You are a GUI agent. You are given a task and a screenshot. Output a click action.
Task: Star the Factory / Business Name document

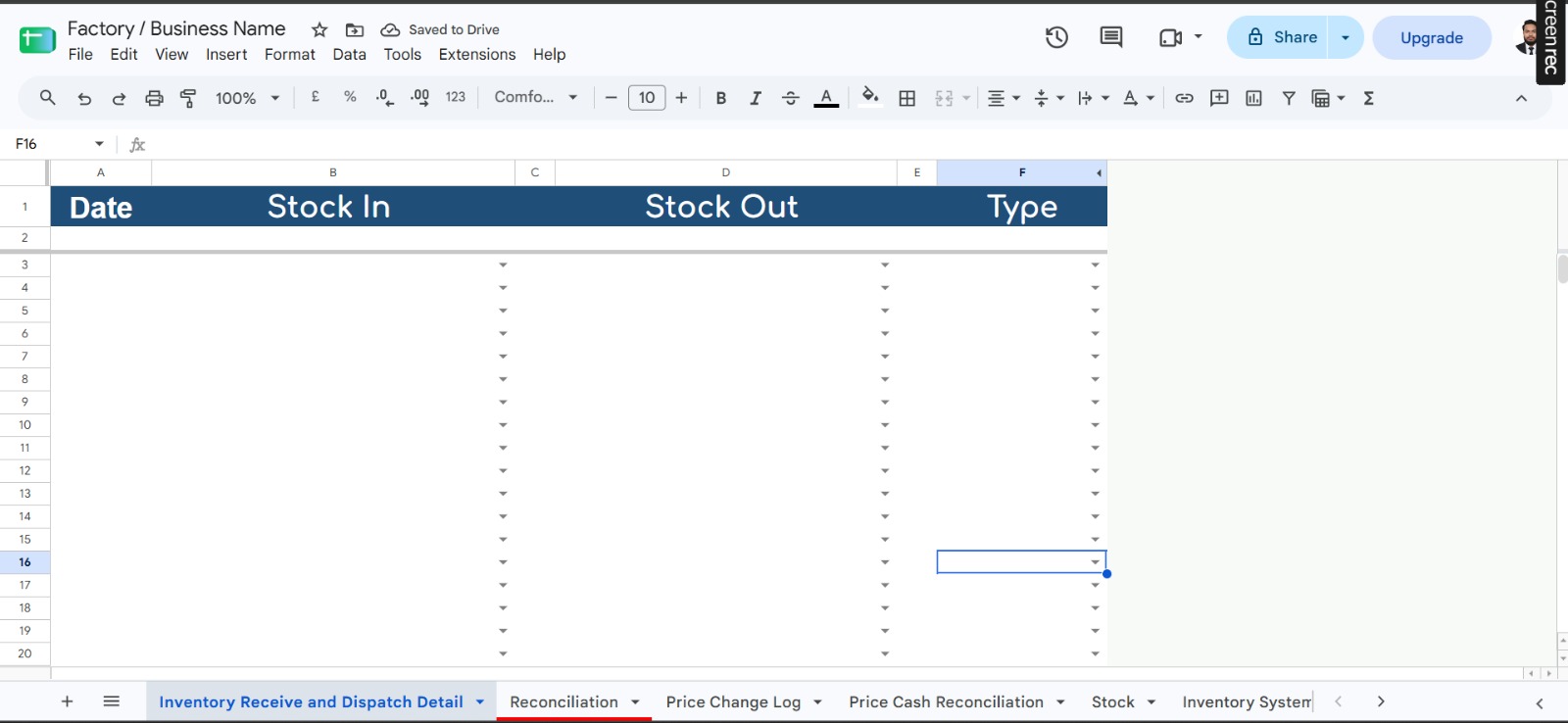click(319, 29)
